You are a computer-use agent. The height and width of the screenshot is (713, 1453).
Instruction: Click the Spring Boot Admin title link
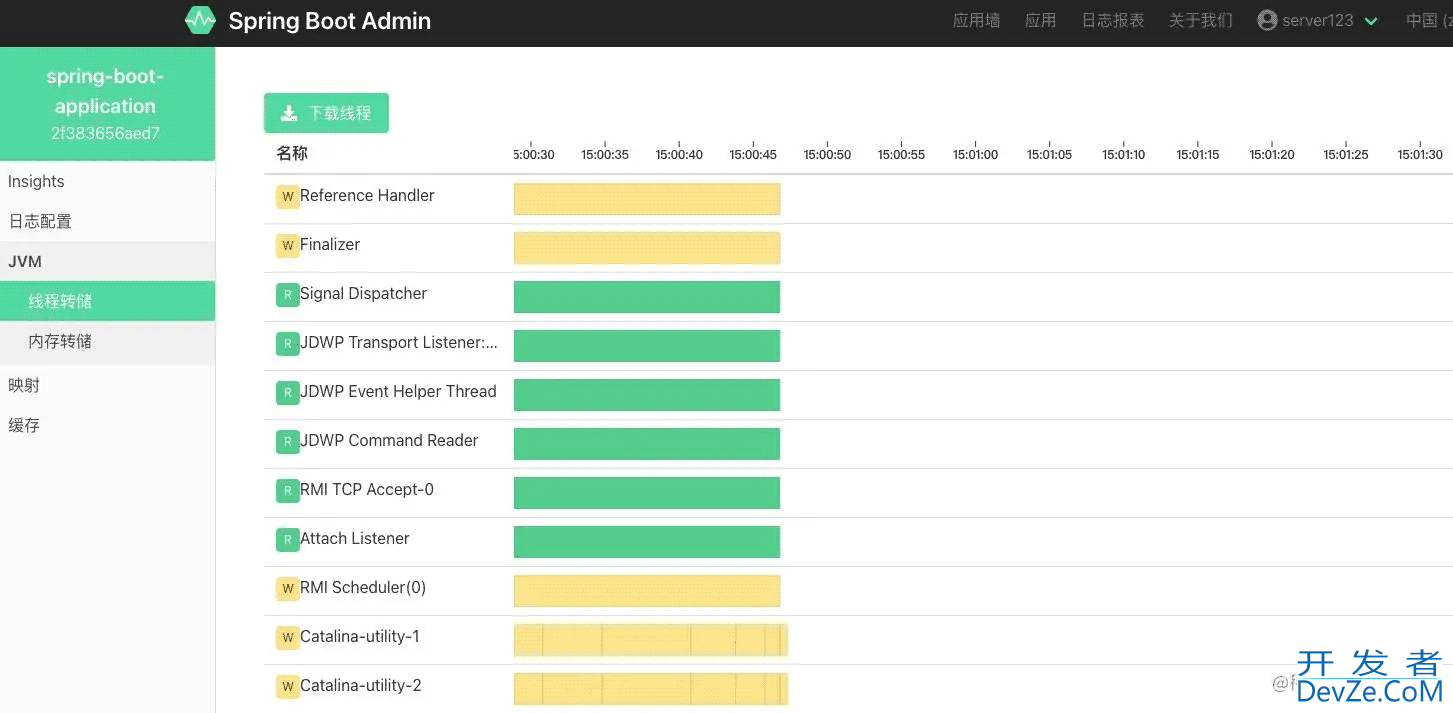[x=329, y=21]
